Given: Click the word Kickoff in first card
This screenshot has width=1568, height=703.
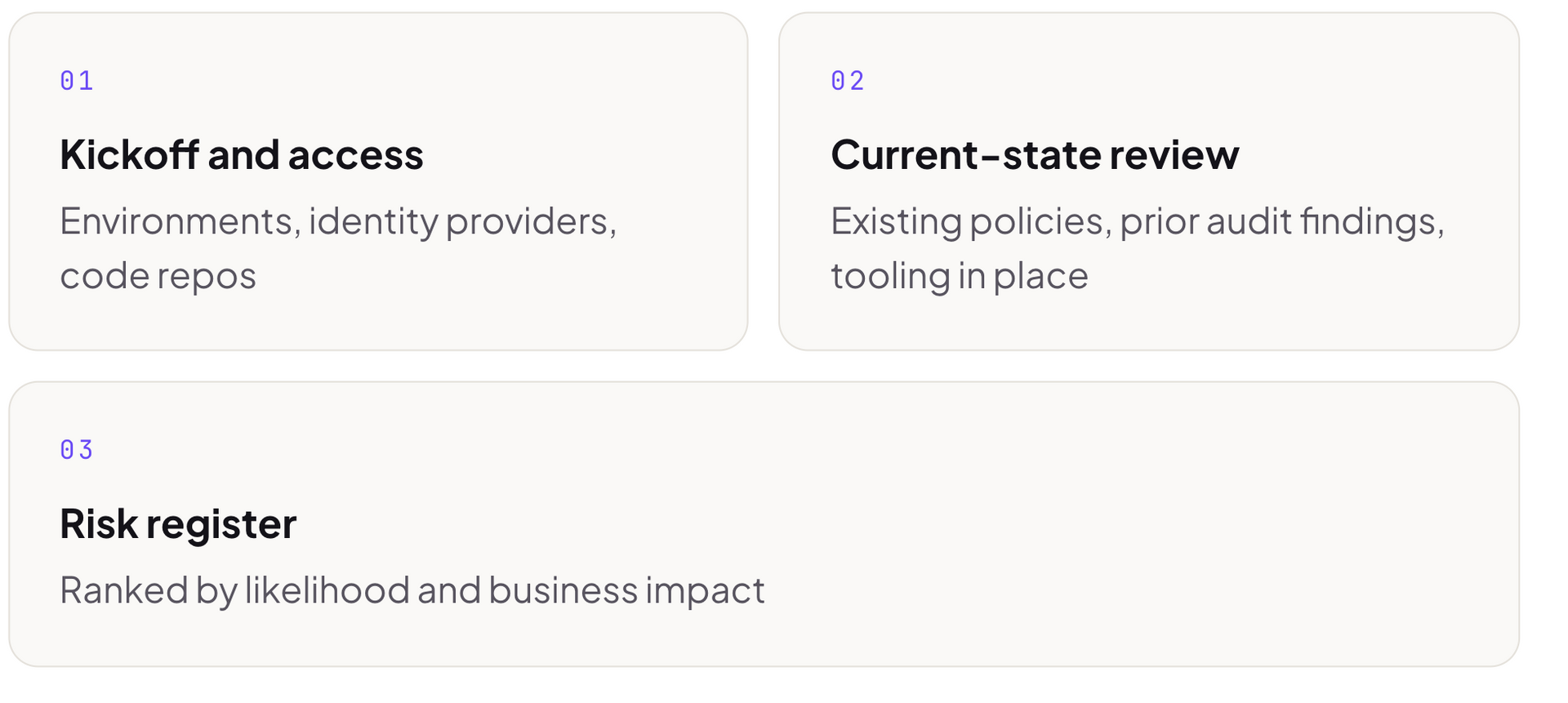Looking at the screenshot, I should click(129, 154).
